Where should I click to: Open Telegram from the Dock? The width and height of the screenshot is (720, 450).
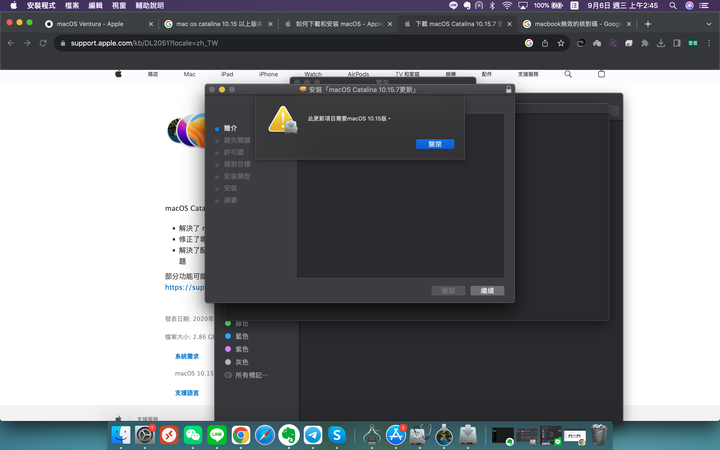pyautogui.click(x=313, y=434)
